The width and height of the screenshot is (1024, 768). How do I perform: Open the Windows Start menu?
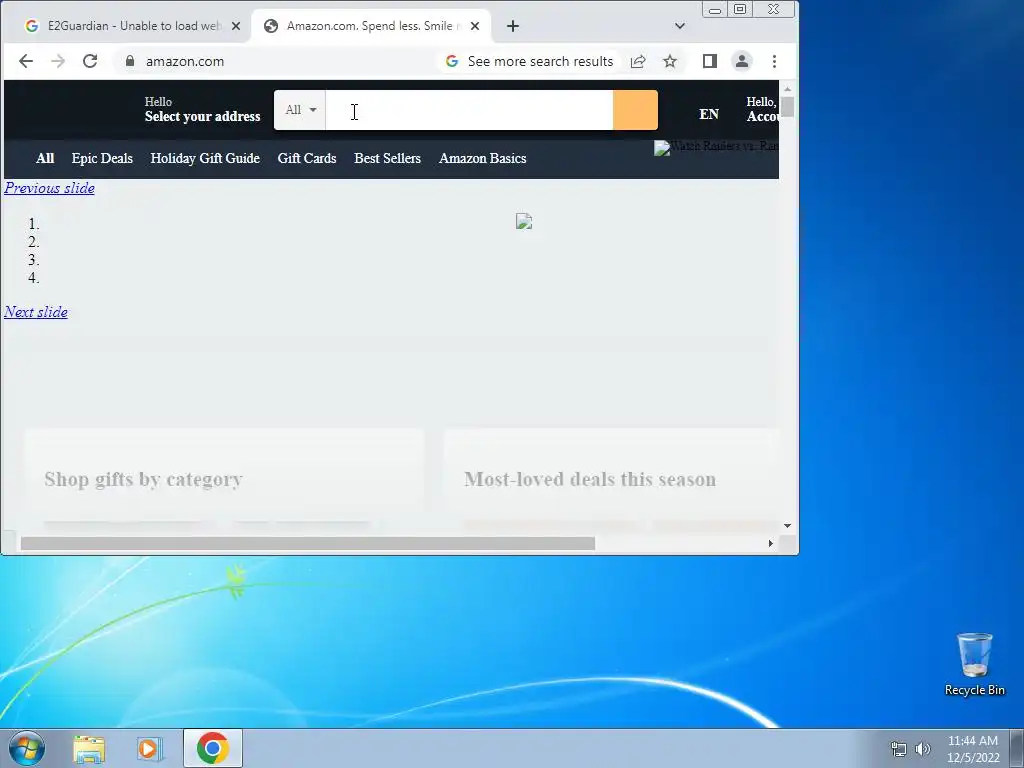(27, 748)
